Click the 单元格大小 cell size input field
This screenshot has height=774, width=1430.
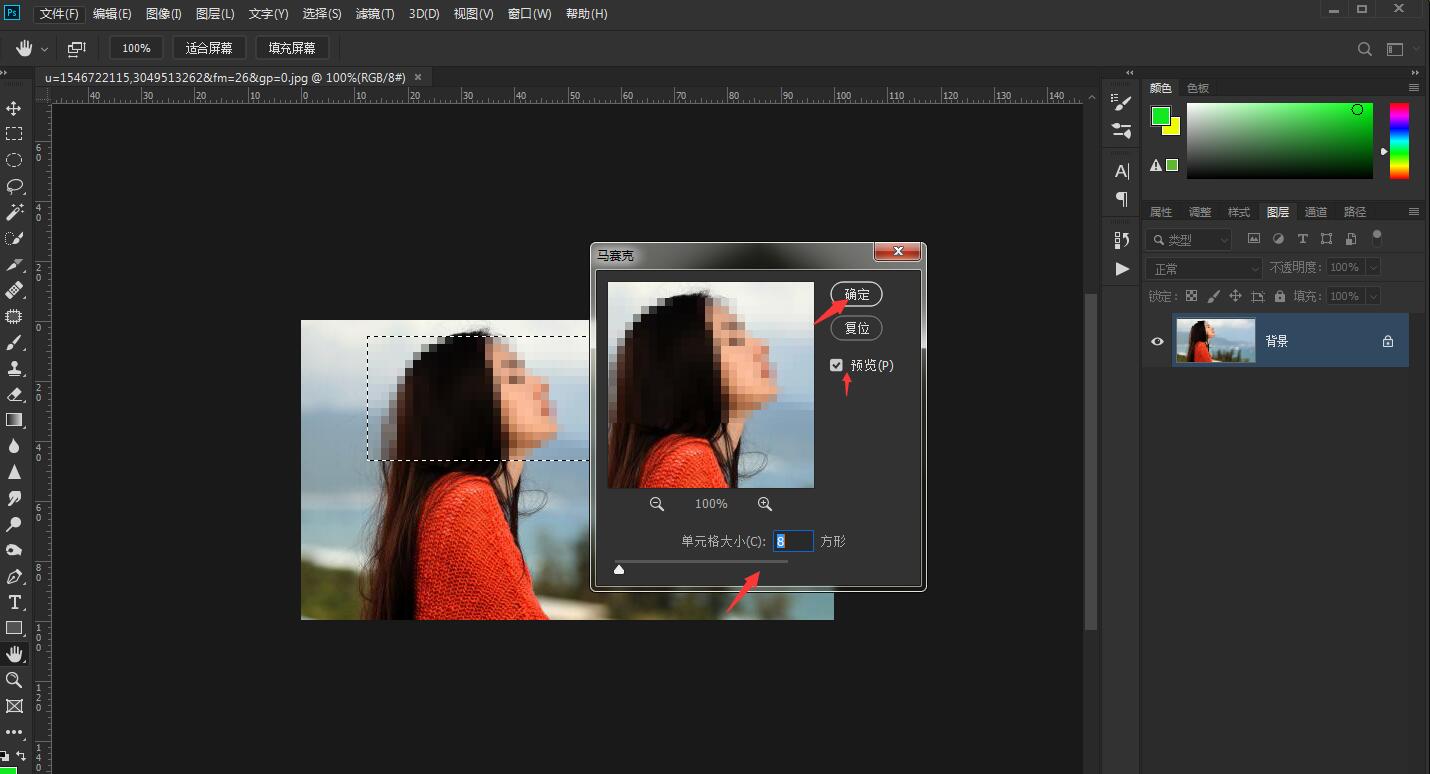click(x=793, y=541)
